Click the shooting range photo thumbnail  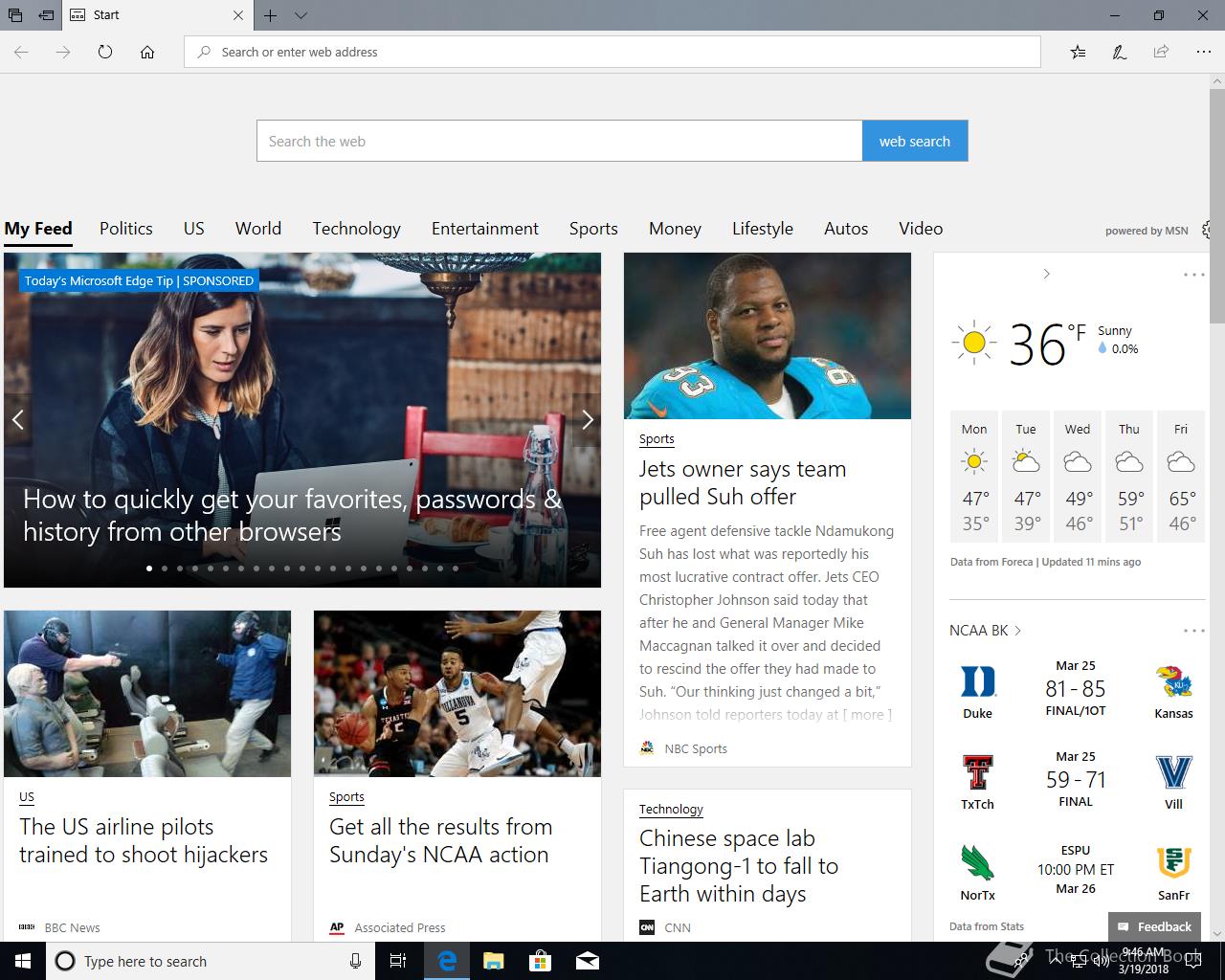click(147, 694)
